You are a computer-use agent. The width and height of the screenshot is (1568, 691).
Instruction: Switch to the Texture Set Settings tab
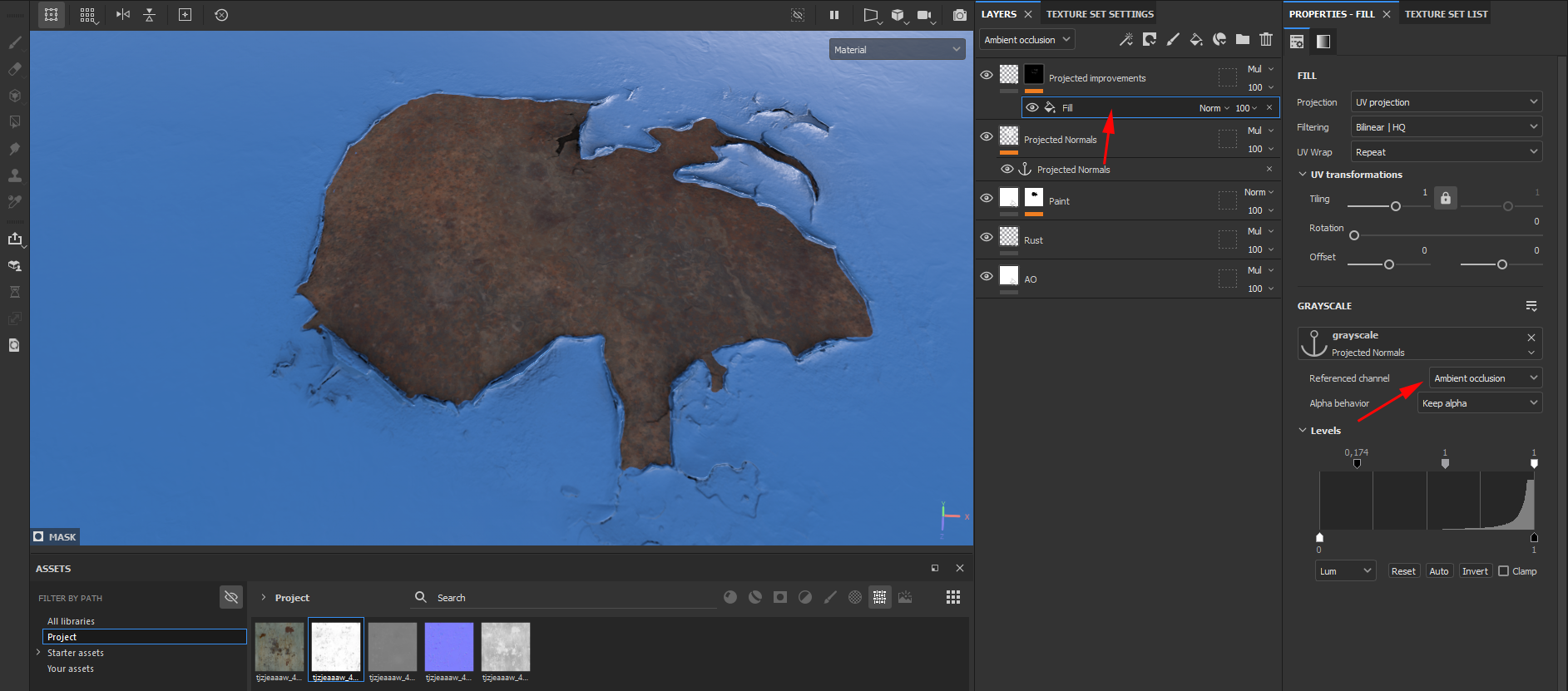pyautogui.click(x=1099, y=14)
